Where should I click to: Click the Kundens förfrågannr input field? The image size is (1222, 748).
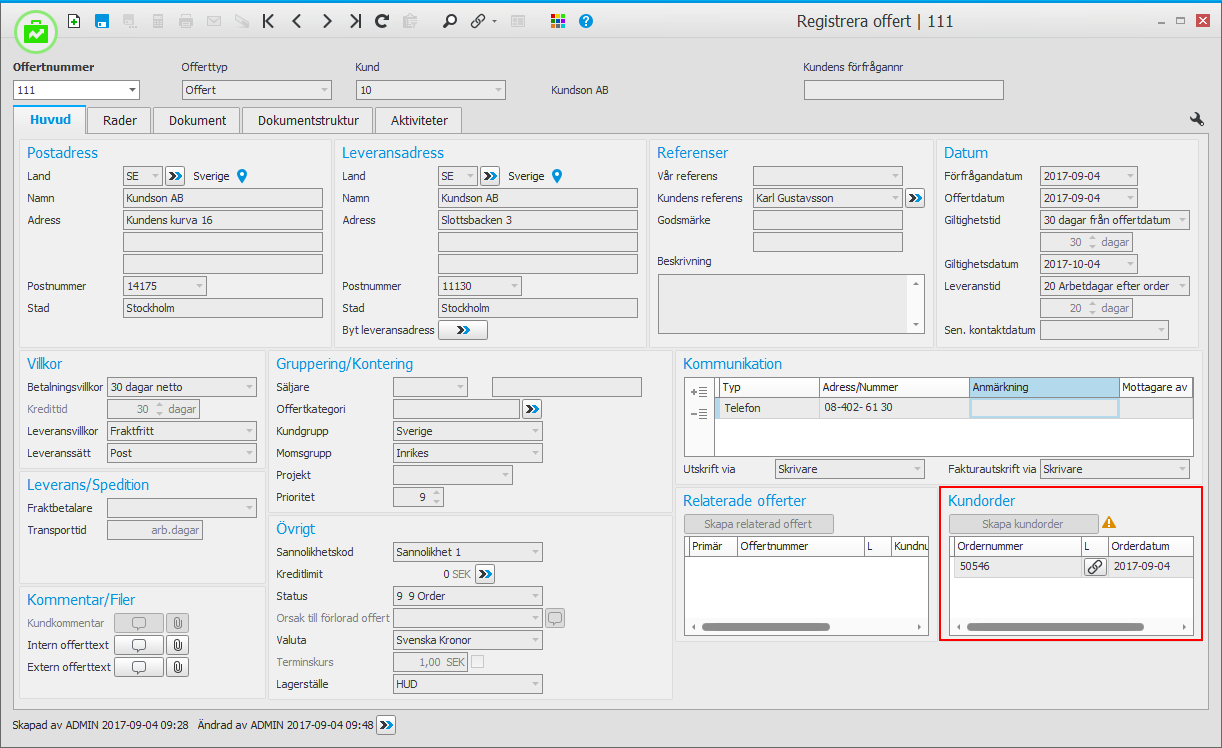pos(903,90)
